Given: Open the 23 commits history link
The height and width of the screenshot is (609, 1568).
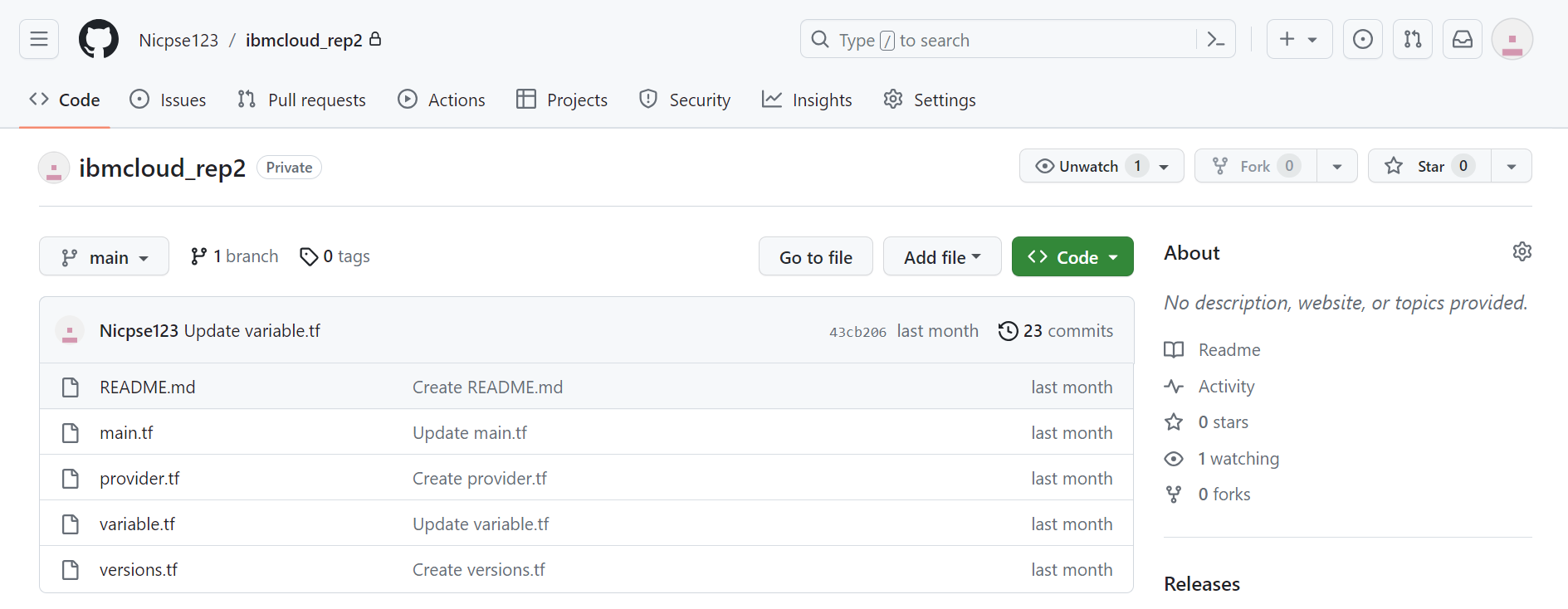Looking at the screenshot, I should click(1056, 331).
